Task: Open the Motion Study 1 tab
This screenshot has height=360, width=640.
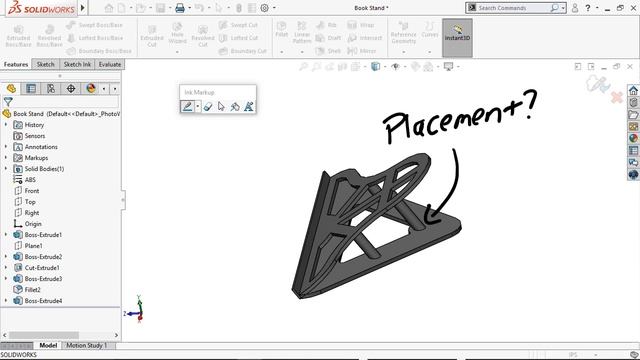Action: coord(86,345)
